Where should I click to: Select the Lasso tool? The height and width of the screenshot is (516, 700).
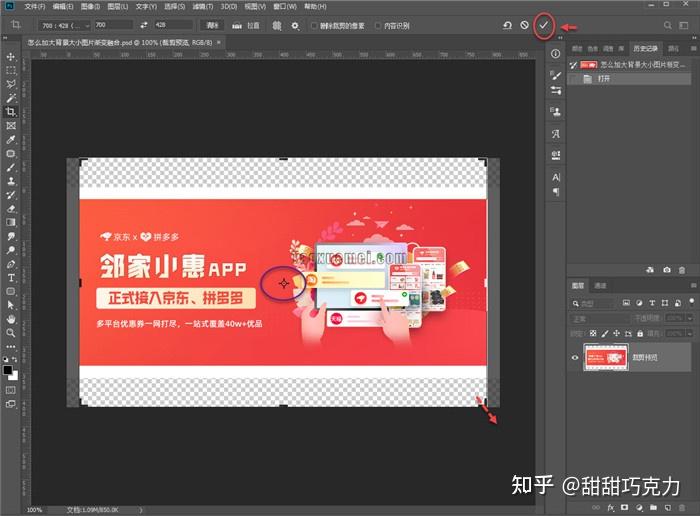click(11, 84)
